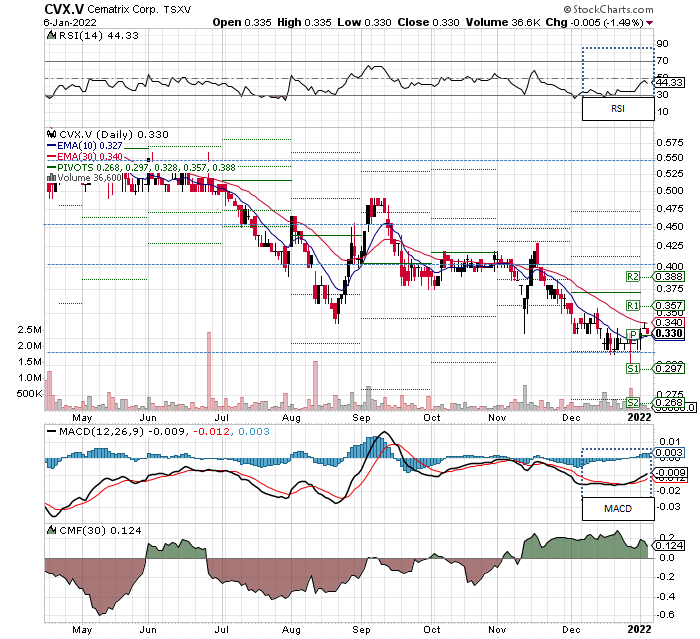Click the 2.5M volume axis label

tap(29, 330)
